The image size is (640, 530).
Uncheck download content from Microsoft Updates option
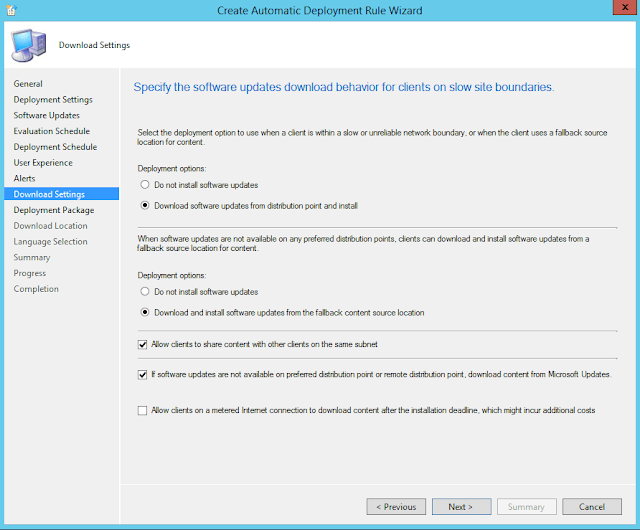pos(141,374)
